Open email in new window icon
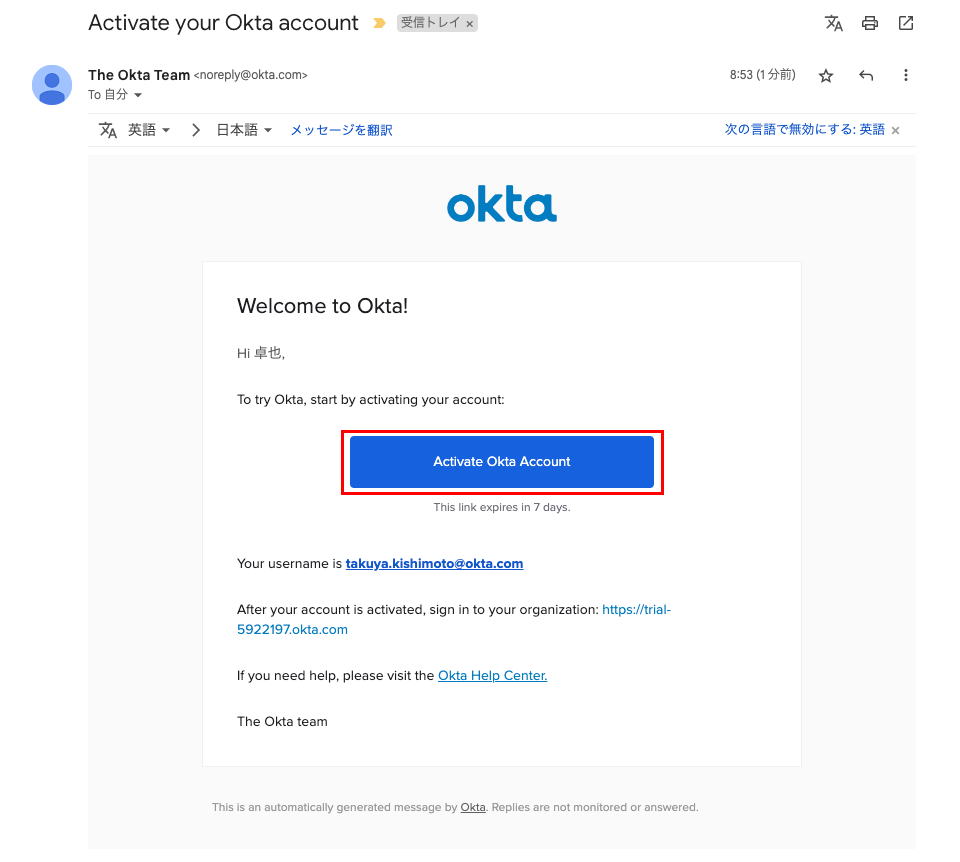This screenshot has height=862, width=960. click(906, 23)
